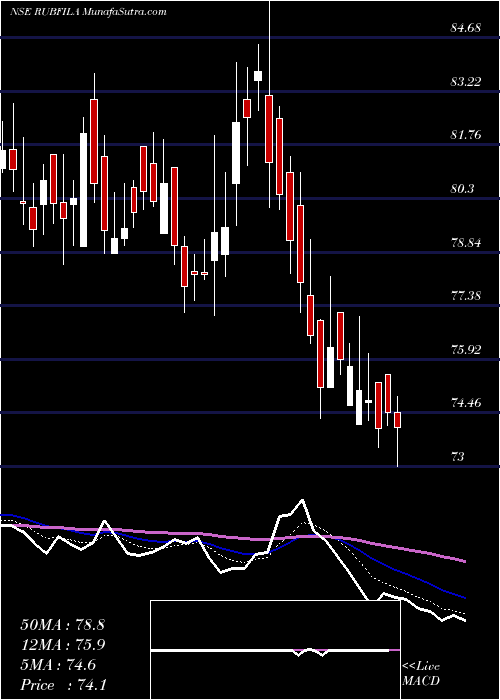
Task: Select the 77.38 price axis label
Action: (466, 296)
